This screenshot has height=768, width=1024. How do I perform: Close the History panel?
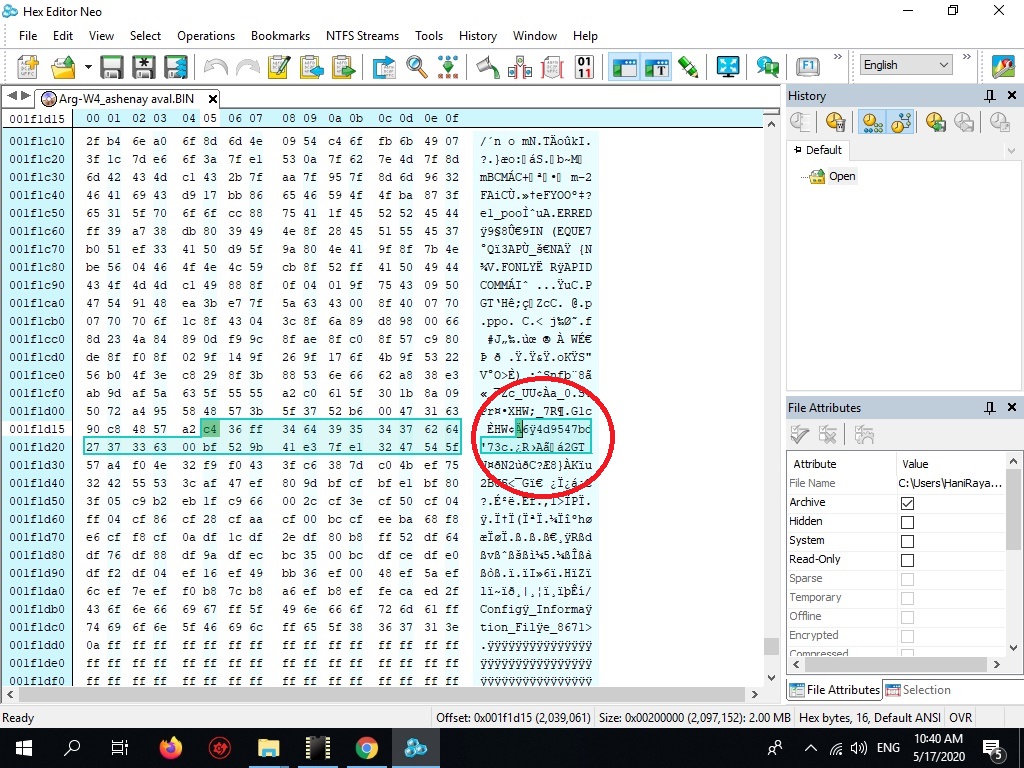(1012, 95)
